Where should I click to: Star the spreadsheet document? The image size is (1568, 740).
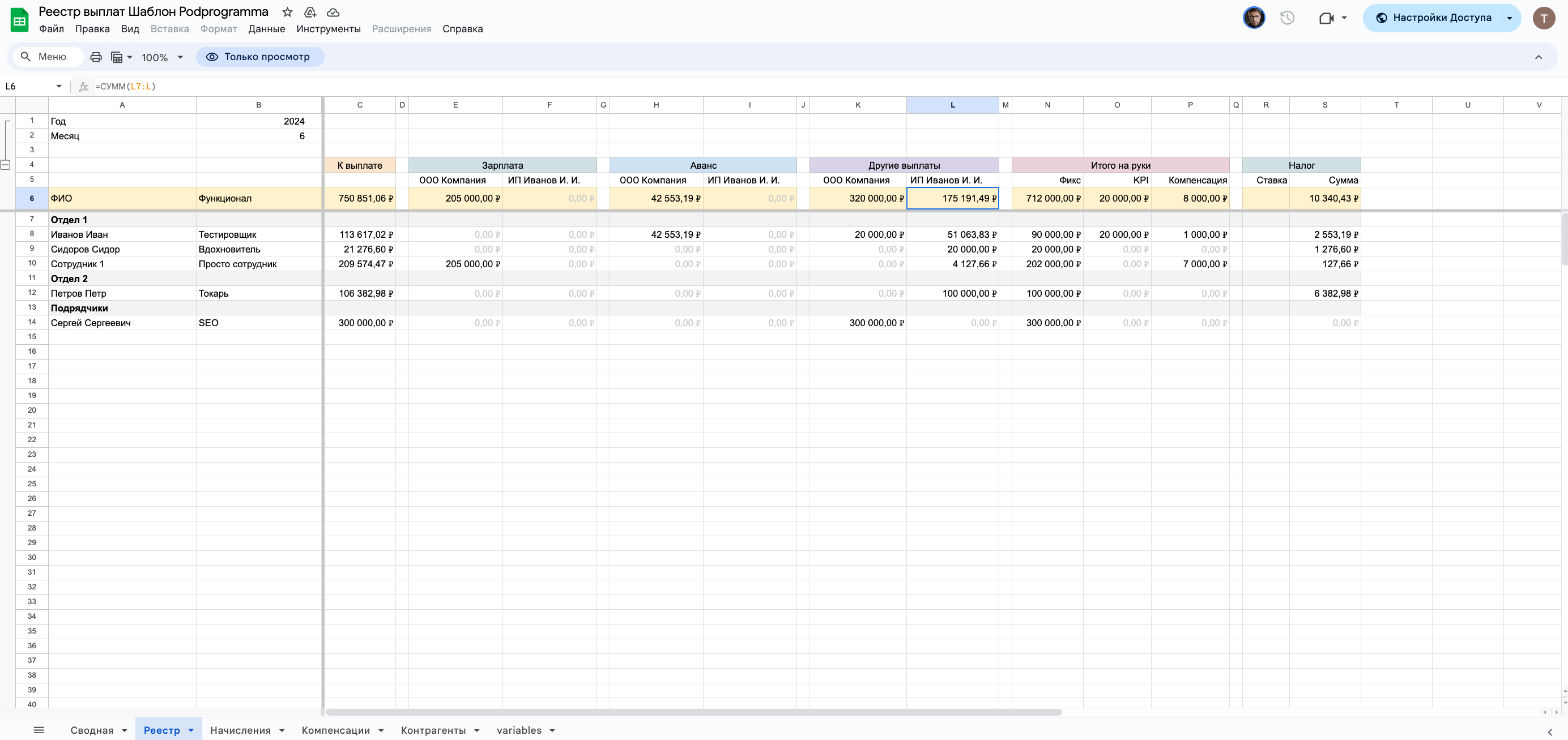coord(287,12)
